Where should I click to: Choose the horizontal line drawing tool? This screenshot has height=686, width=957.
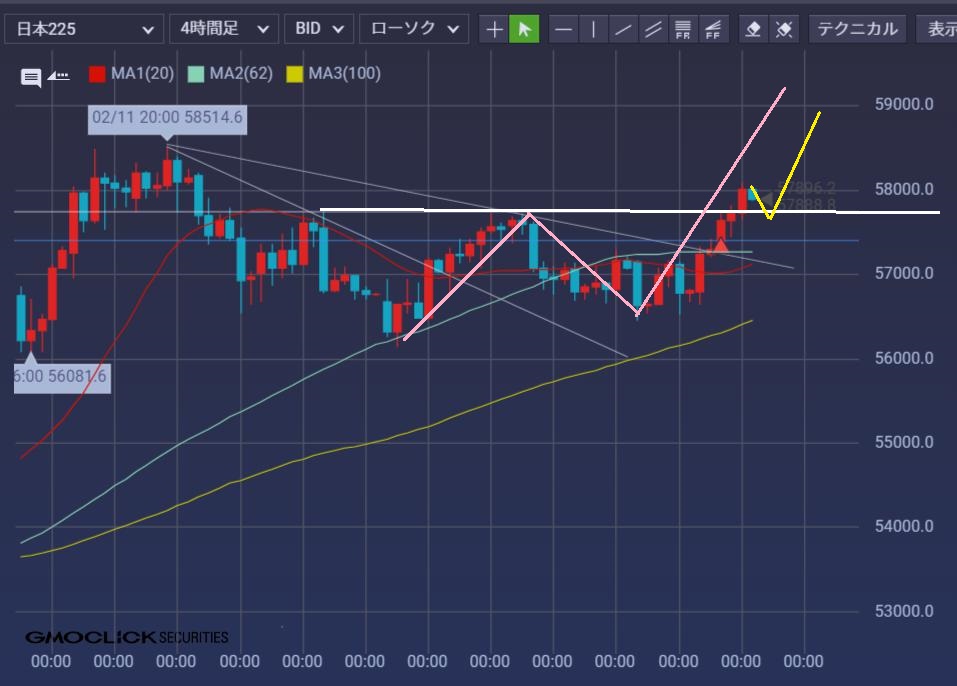pyautogui.click(x=564, y=29)
